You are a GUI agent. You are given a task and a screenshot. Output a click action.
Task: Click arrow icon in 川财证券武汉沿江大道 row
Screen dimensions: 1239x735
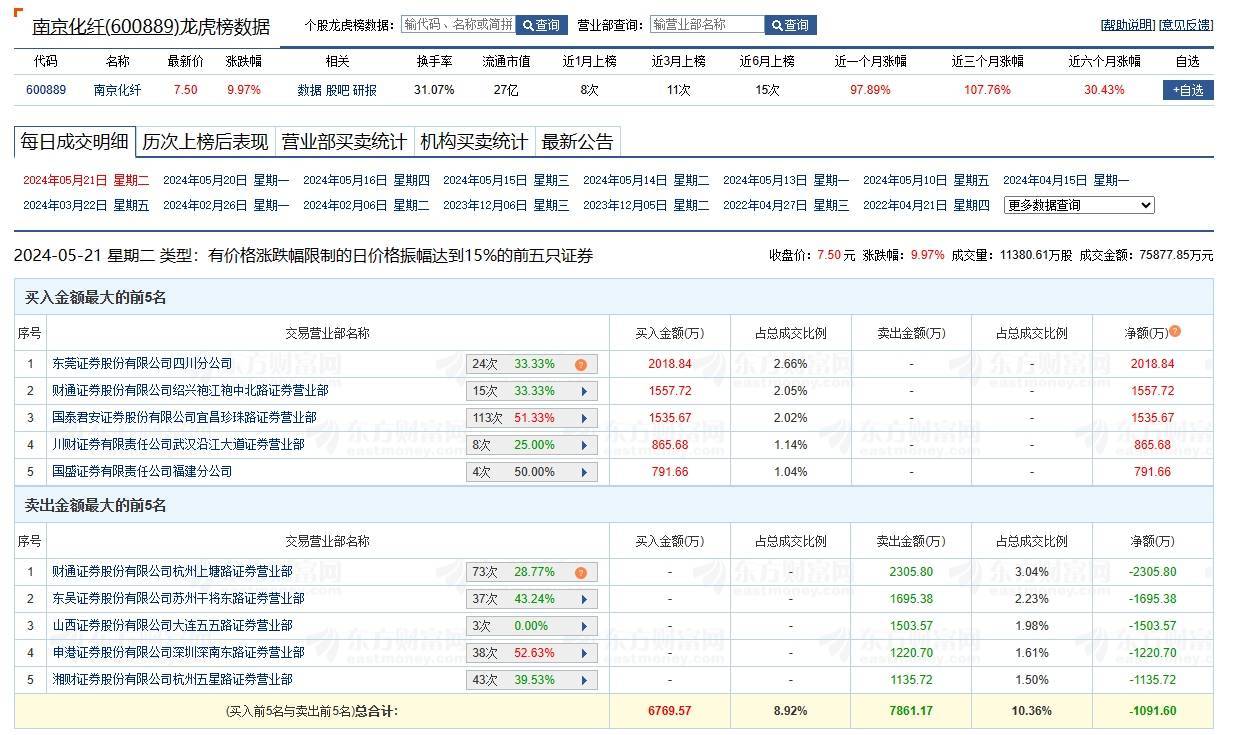pyautogui.click(x=584, y=445)
